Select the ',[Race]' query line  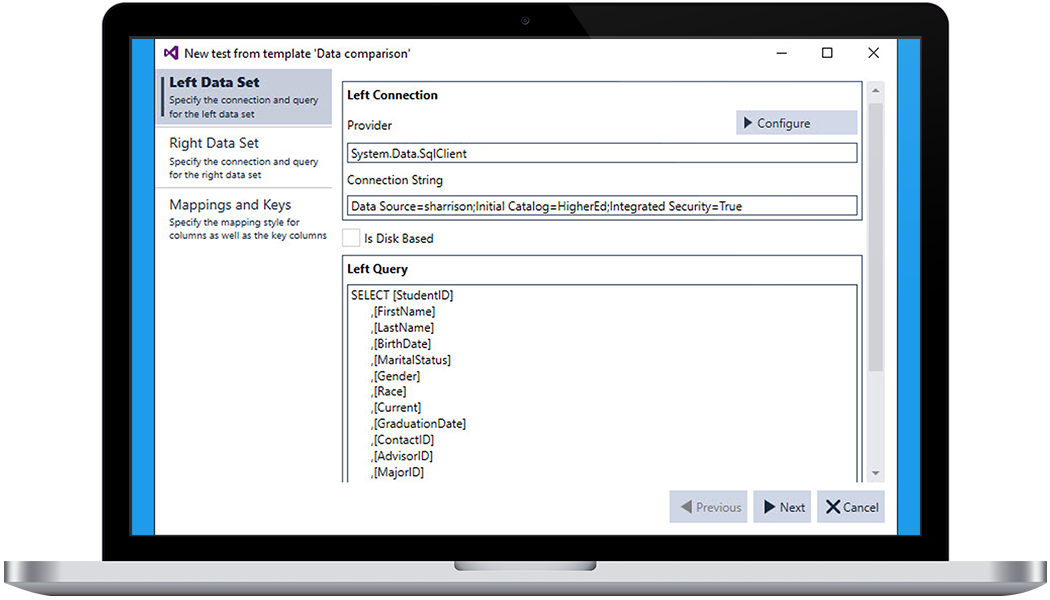coord(388,391)
